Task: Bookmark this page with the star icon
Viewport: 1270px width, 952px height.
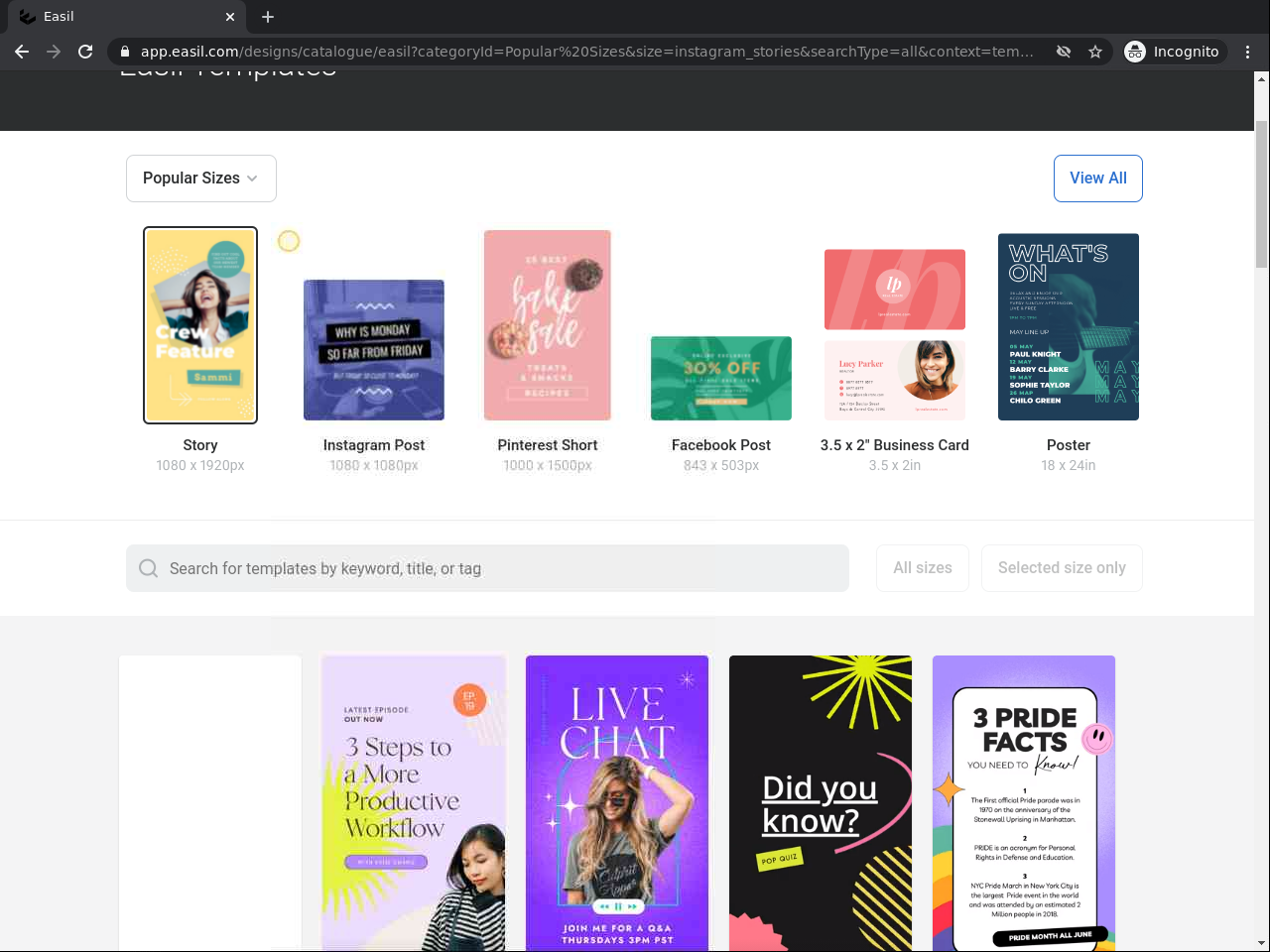Action: [1095, 52]
